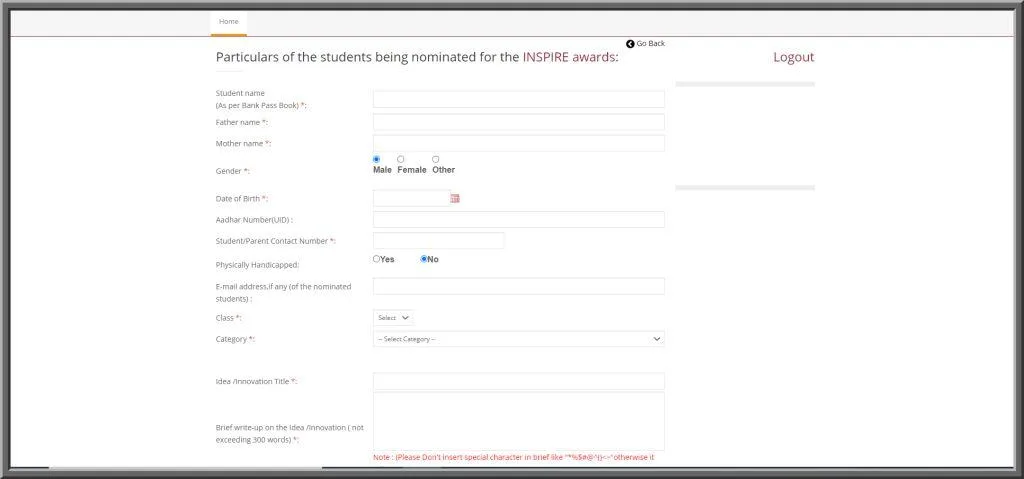Click the red special character note
The height and width of the screenshot is (479, 1024).
coord(514,457)
